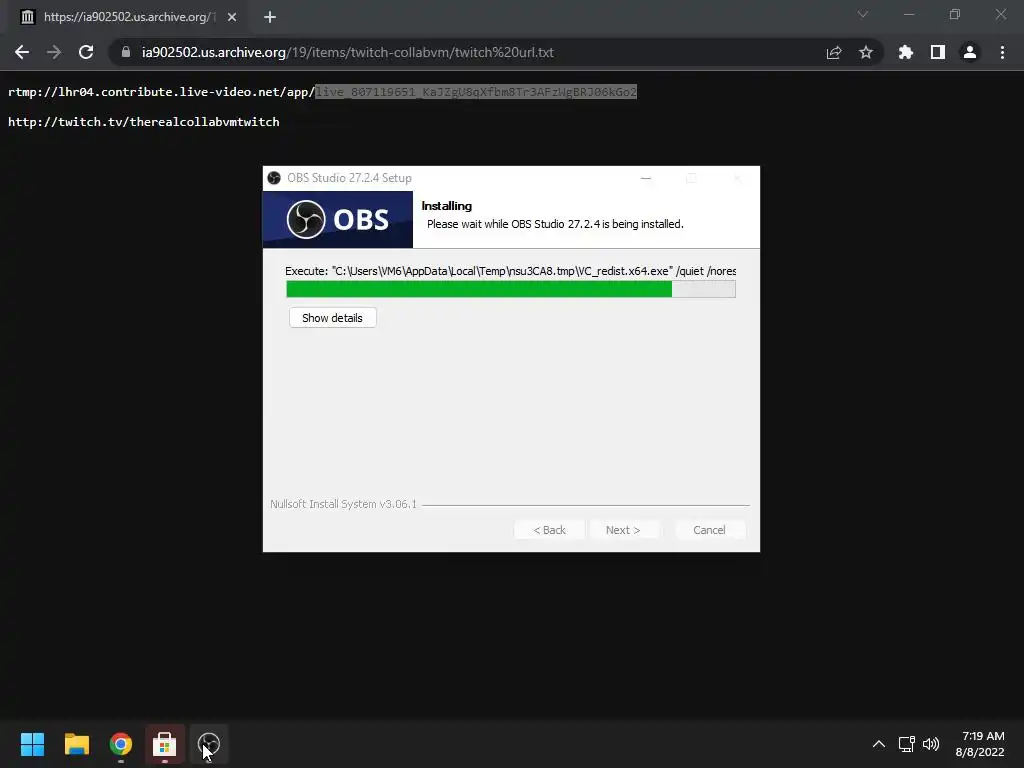The height and width of the screenshot is (768, 1024).
Task: Minimize the Chrome window
Action: 908,14
